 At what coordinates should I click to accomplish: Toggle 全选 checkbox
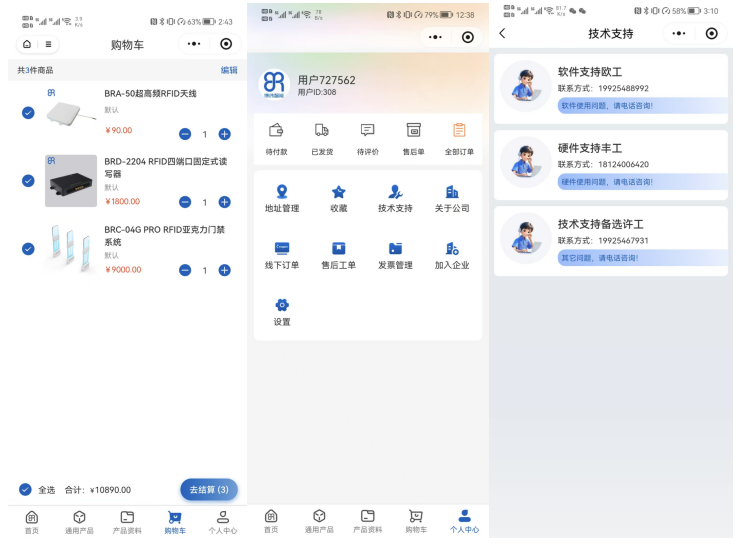click(x=25, y=489)
